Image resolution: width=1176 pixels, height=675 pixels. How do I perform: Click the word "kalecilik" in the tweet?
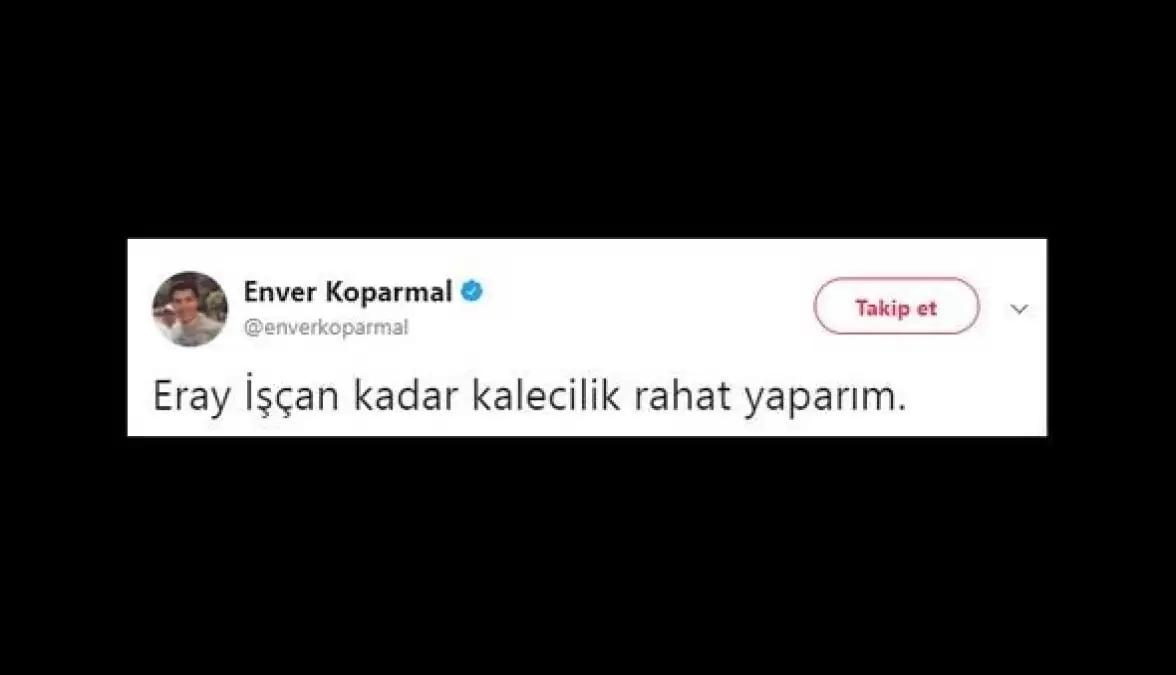pos(546,396)
